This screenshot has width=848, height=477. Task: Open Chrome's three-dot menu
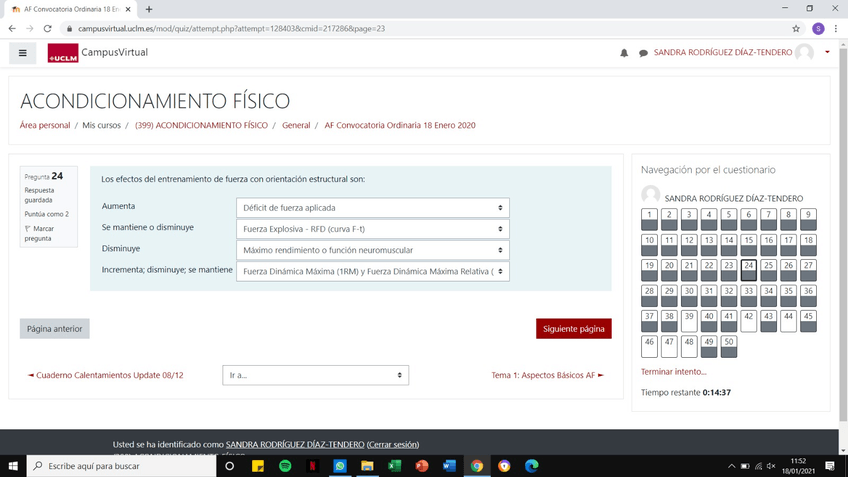point(836,29)
